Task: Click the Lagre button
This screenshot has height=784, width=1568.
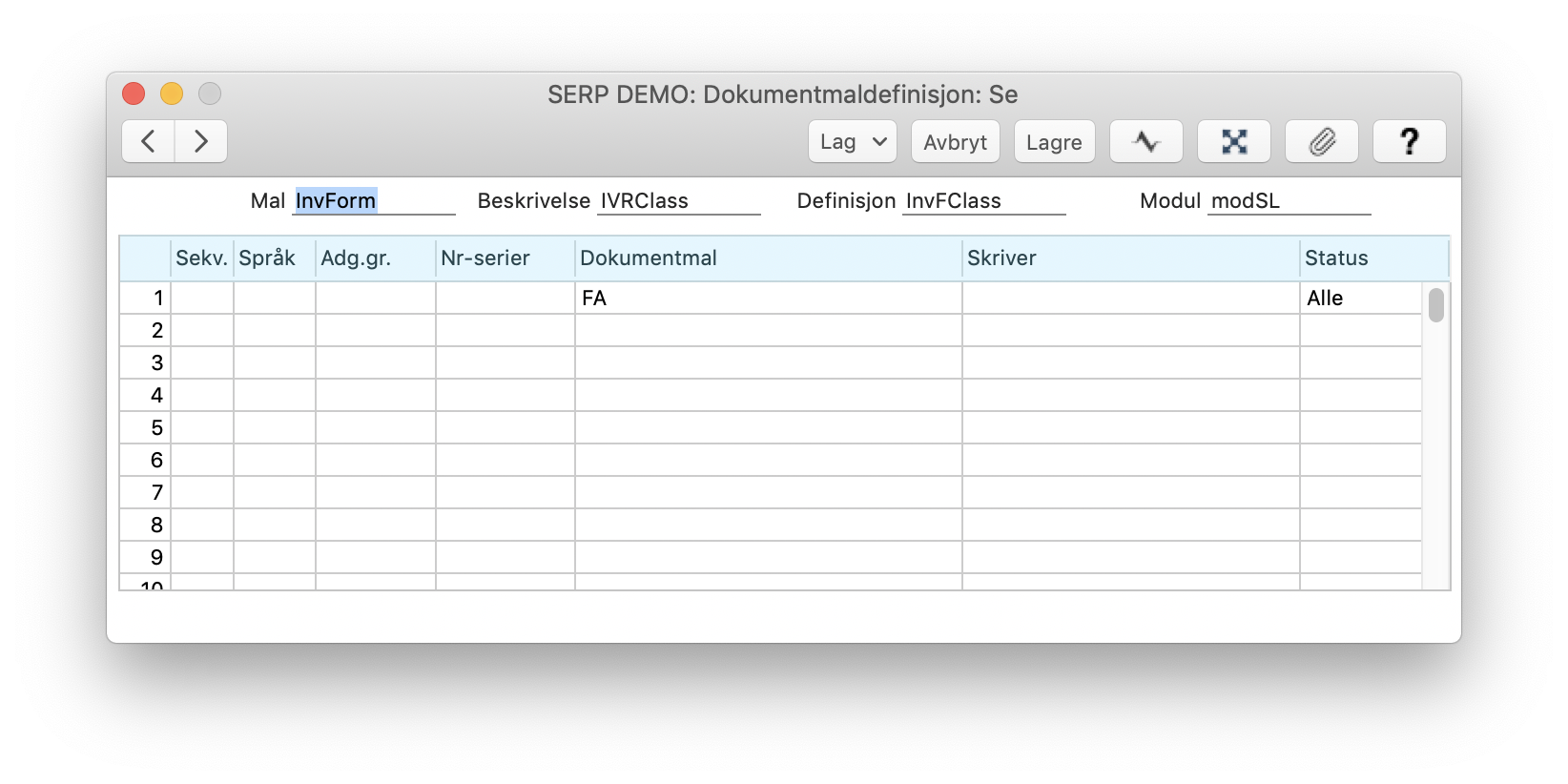Action: 1055,141
